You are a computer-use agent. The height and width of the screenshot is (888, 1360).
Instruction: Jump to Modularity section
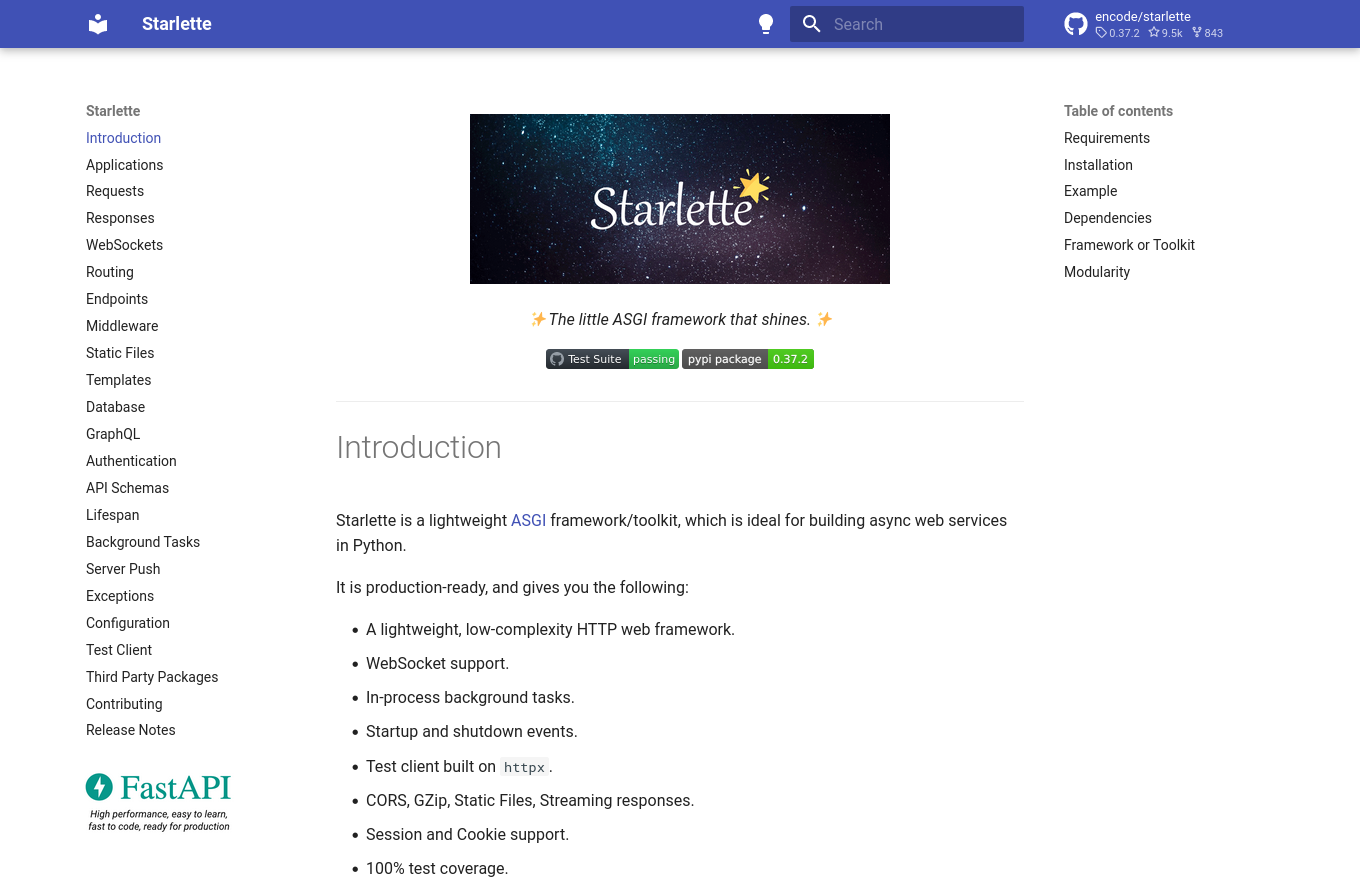1097,272
